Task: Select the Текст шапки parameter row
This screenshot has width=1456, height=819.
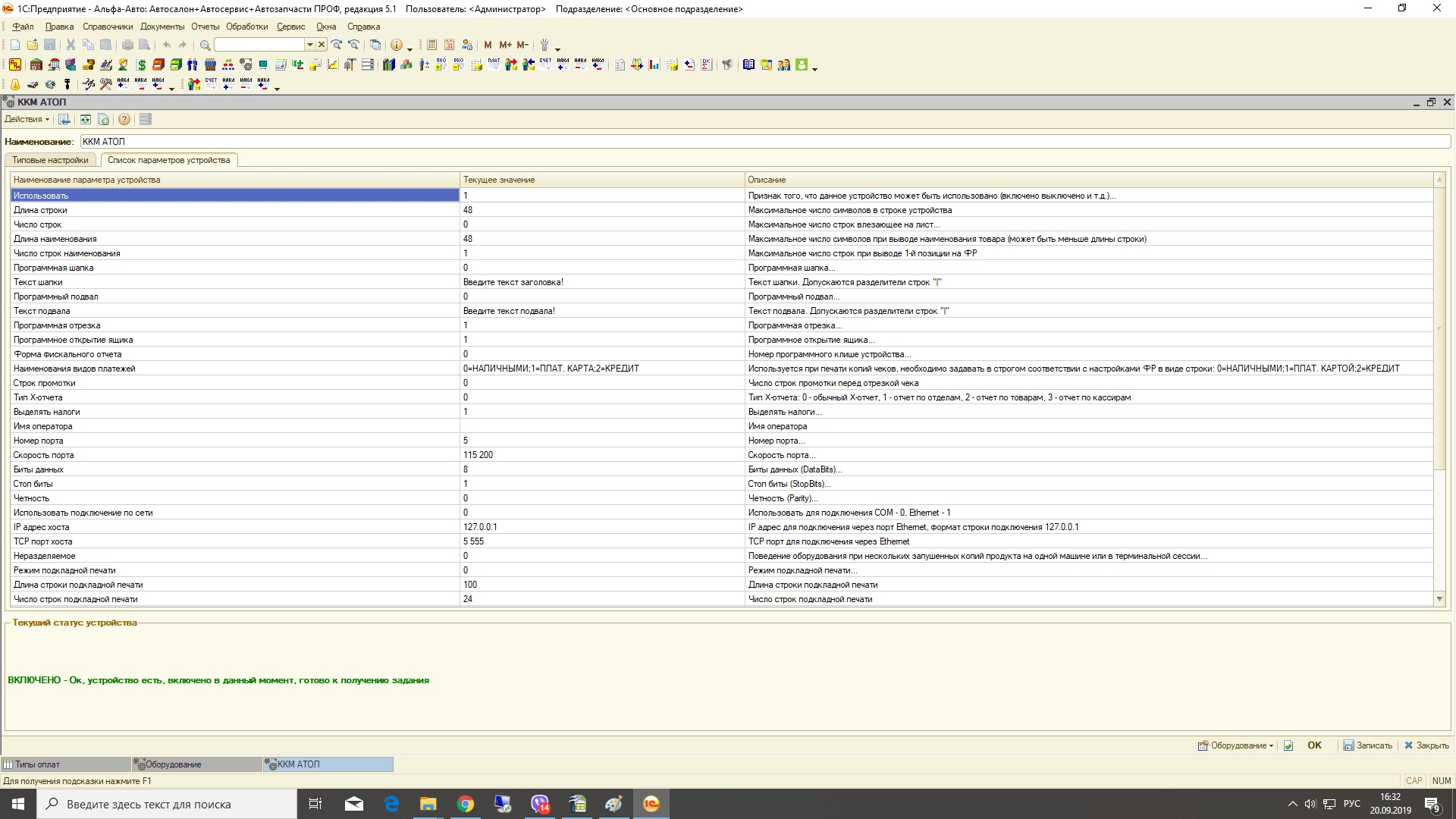Action: [x=722, y=282]
